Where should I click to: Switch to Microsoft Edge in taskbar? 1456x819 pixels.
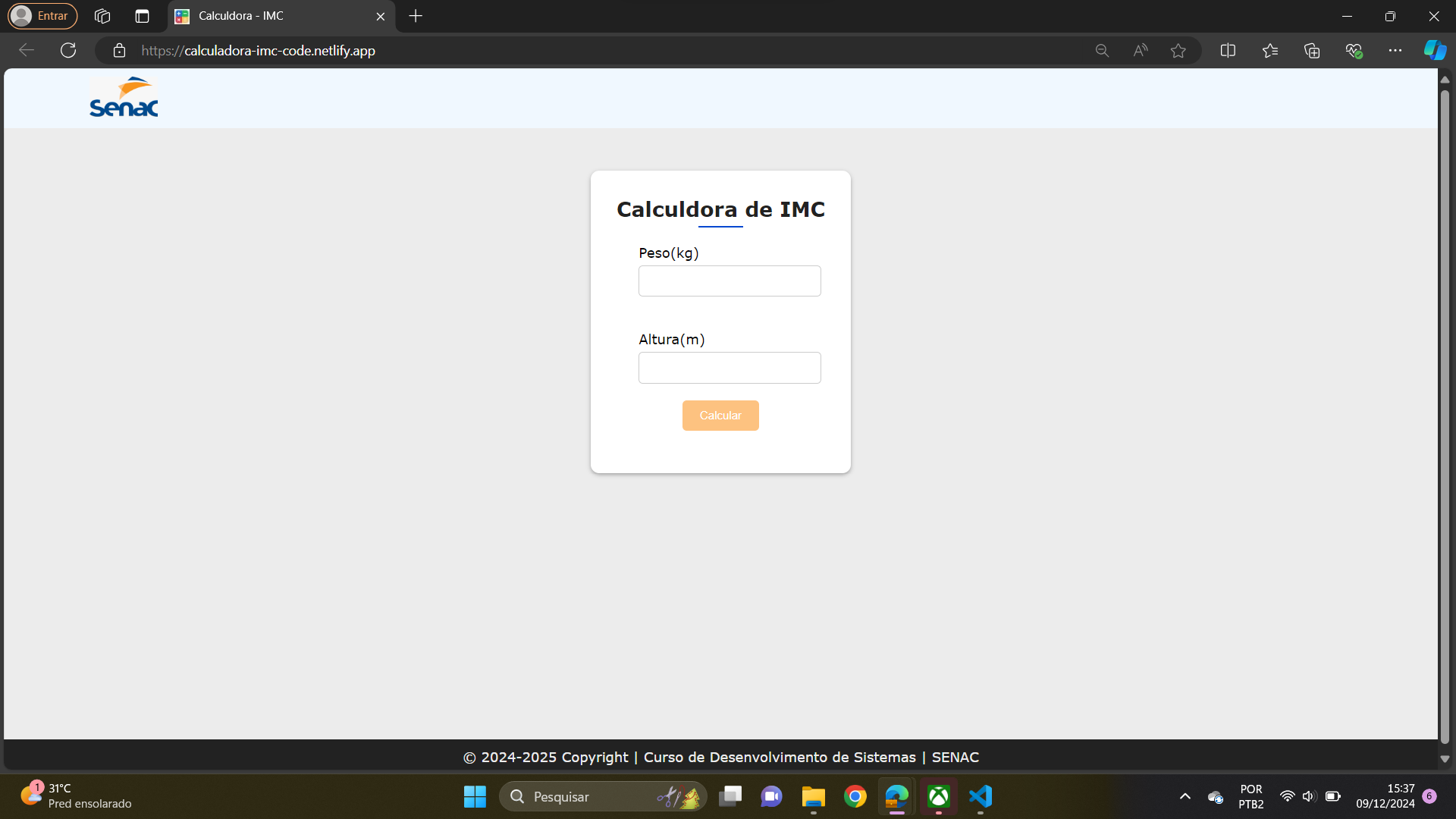pyautogui.click(x=897, y=796)
